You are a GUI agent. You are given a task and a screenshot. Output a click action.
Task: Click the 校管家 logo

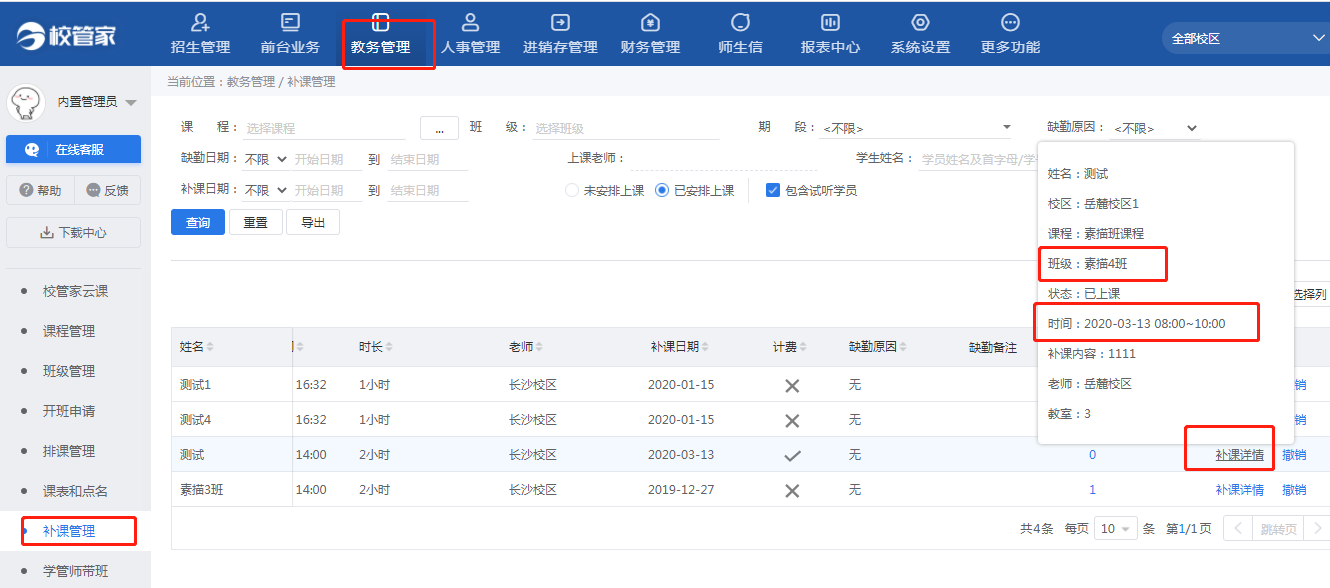[66, 35]
